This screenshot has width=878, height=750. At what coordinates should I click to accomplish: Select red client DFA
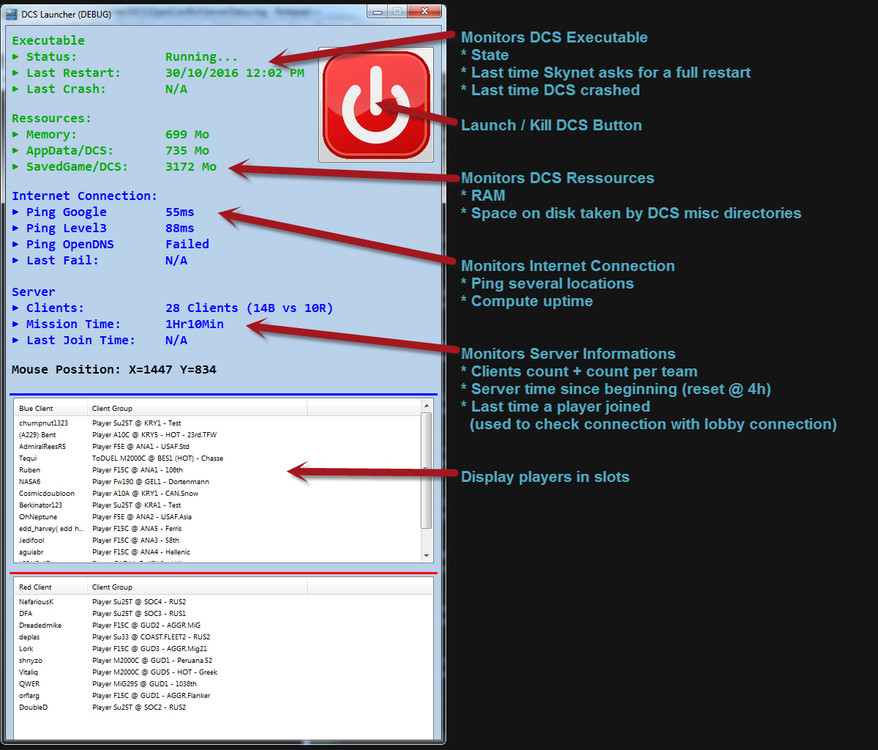tap(25, 614)
